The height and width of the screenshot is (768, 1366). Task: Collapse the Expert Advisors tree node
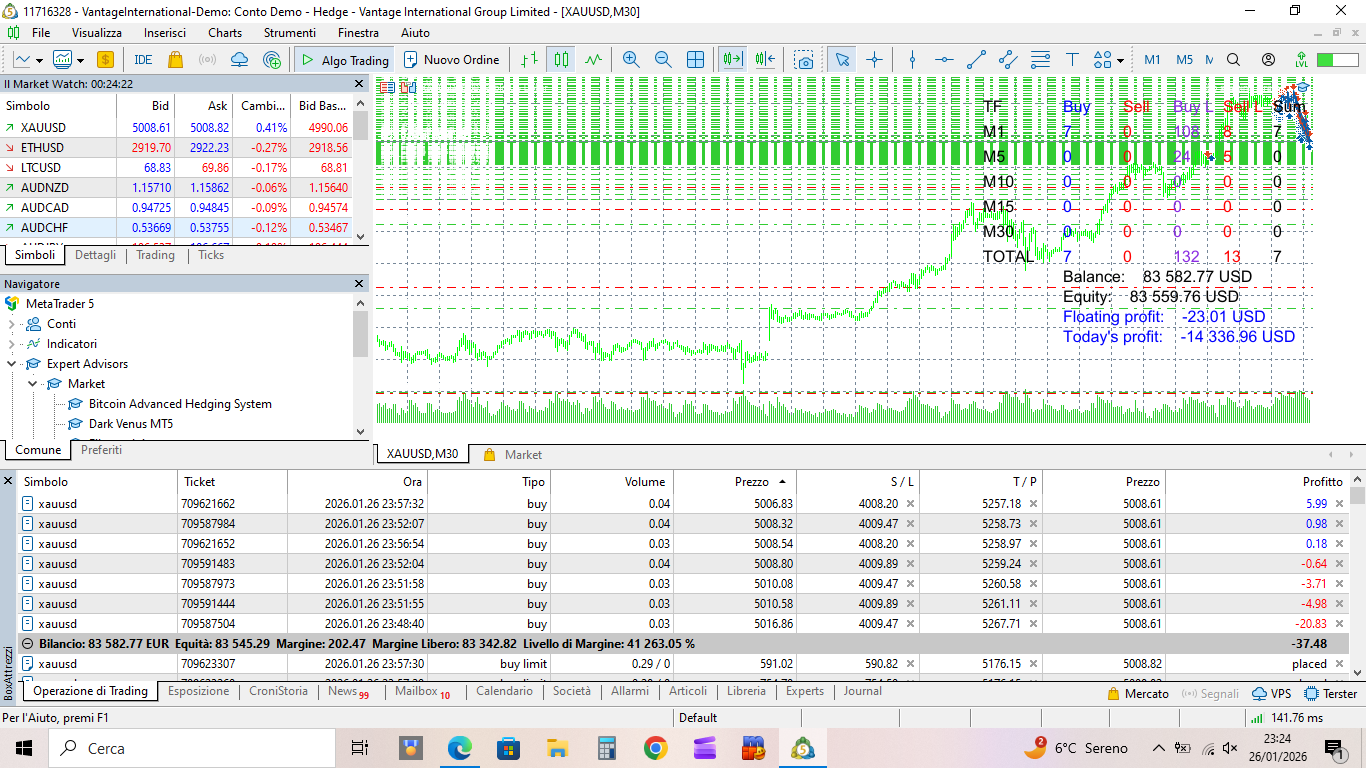(x=12, y=364)
